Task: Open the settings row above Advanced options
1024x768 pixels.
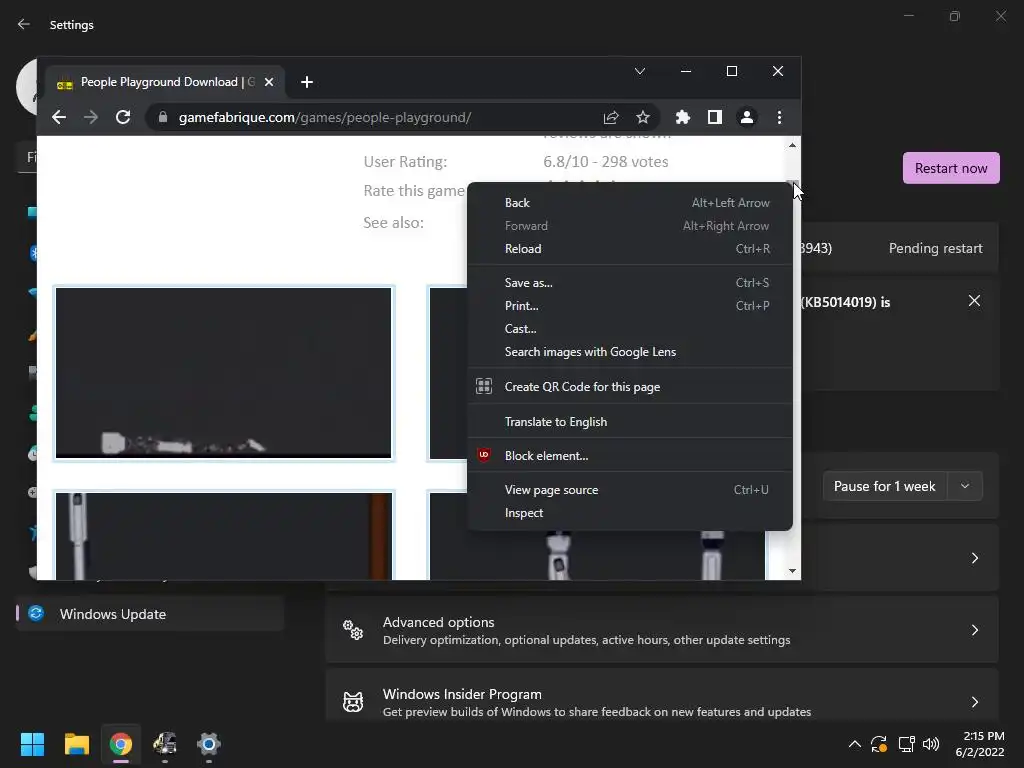Action: (x=900, y=558)
